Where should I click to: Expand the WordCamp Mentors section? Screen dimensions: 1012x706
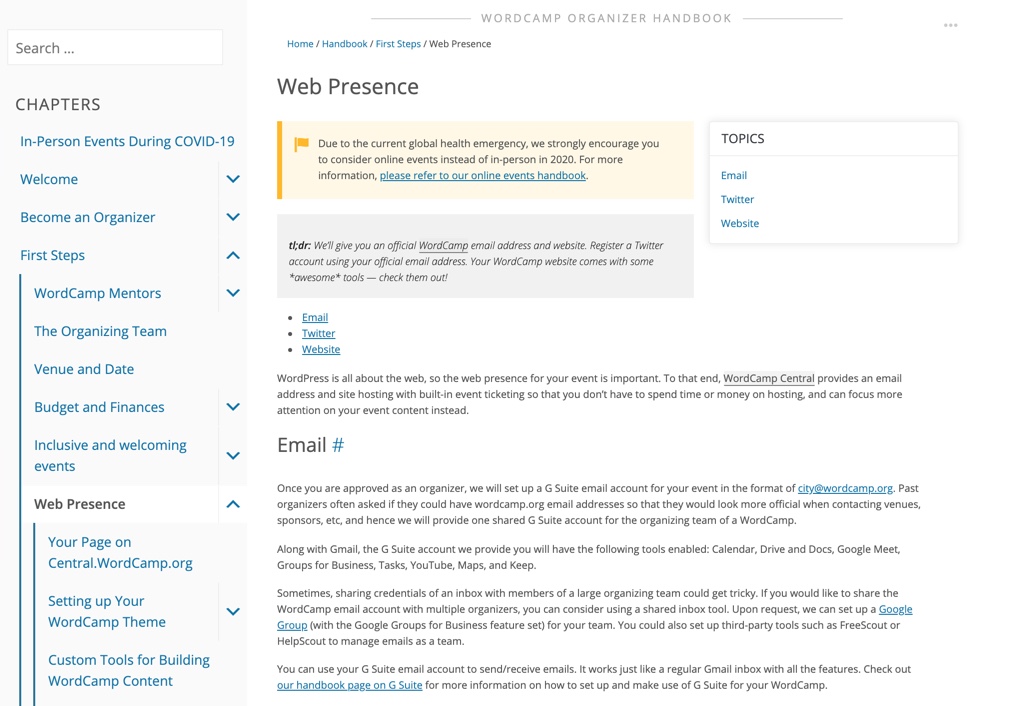pos(233,293)
